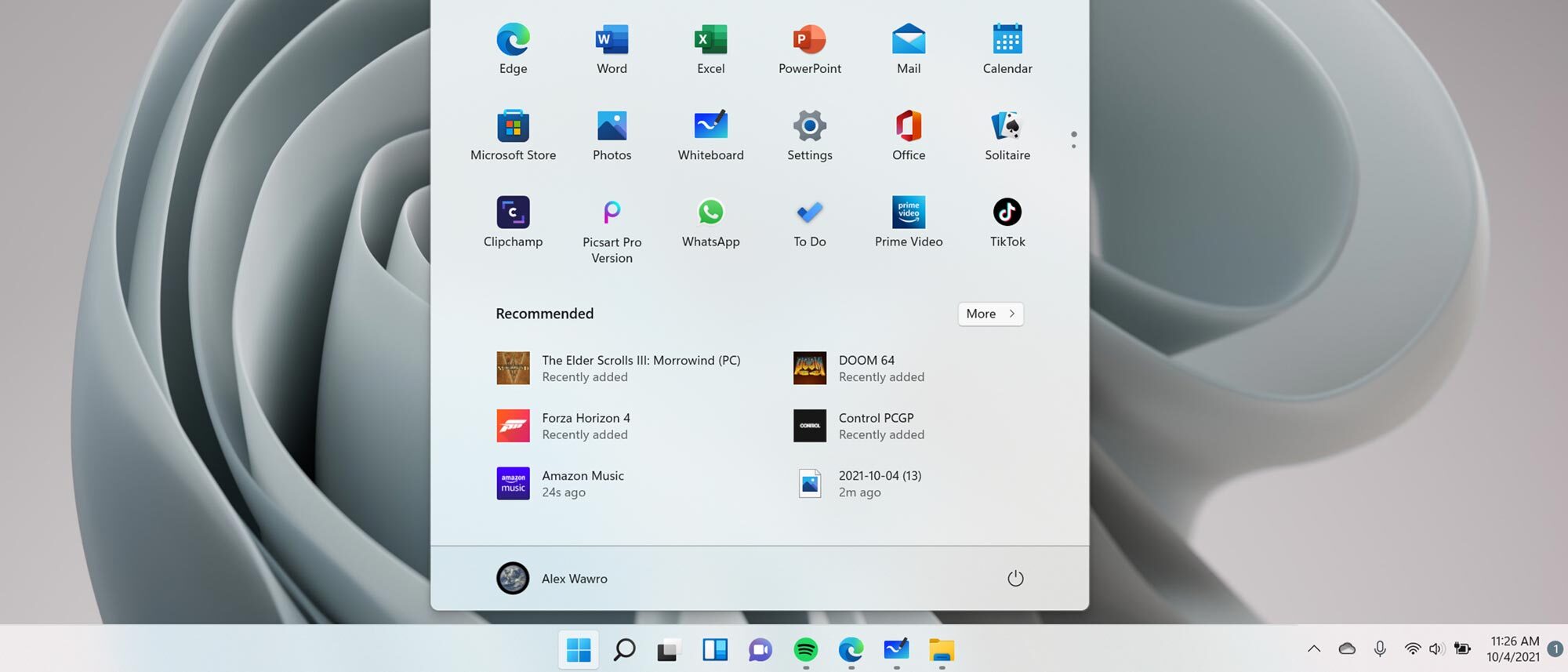Go to next page of pinned apps
This screenshot has width=1568, height=672.
point(1073,146)
